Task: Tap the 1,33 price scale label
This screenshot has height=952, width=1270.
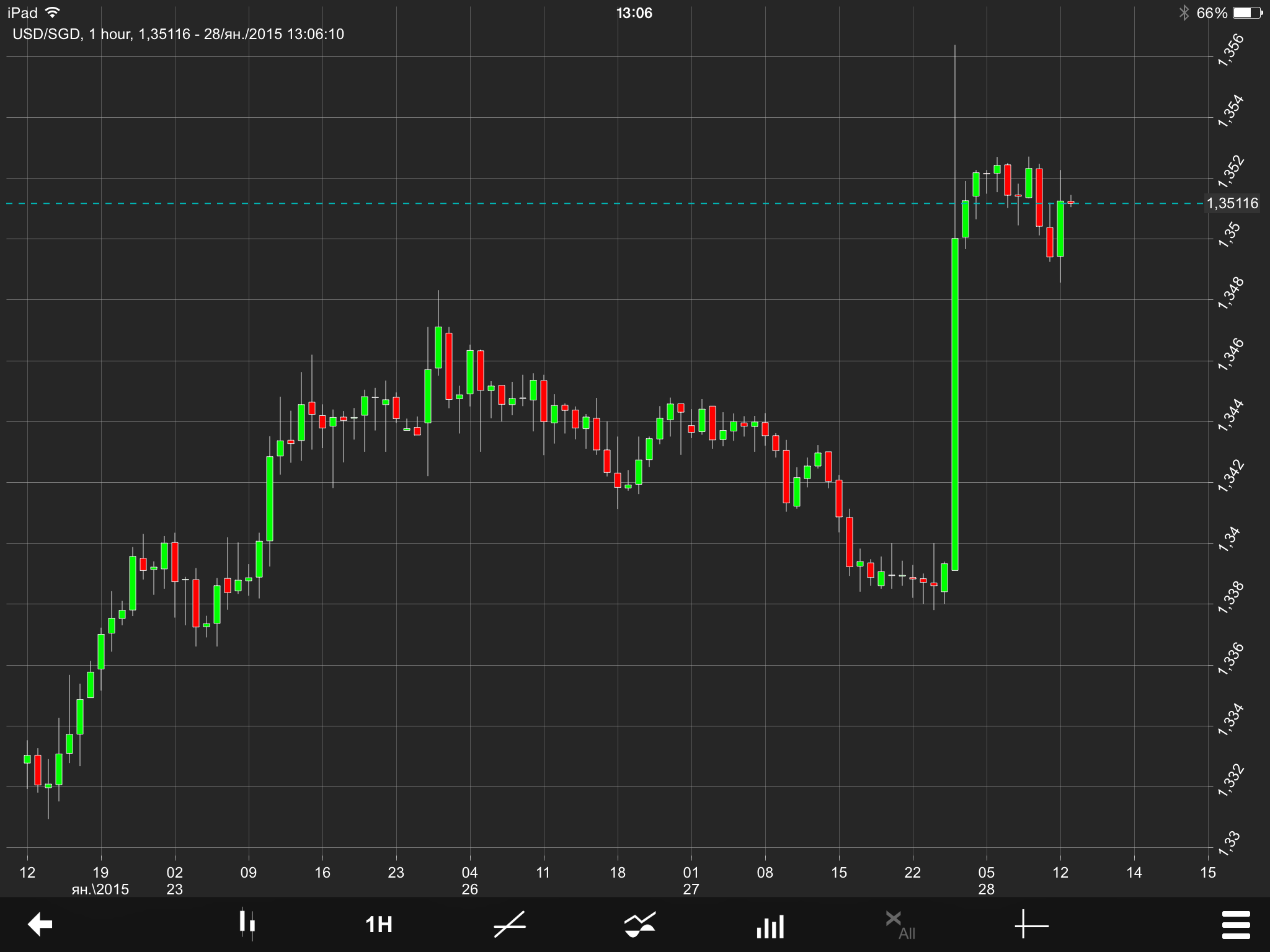Action: pyautogui.click(x=1230, y=843)
